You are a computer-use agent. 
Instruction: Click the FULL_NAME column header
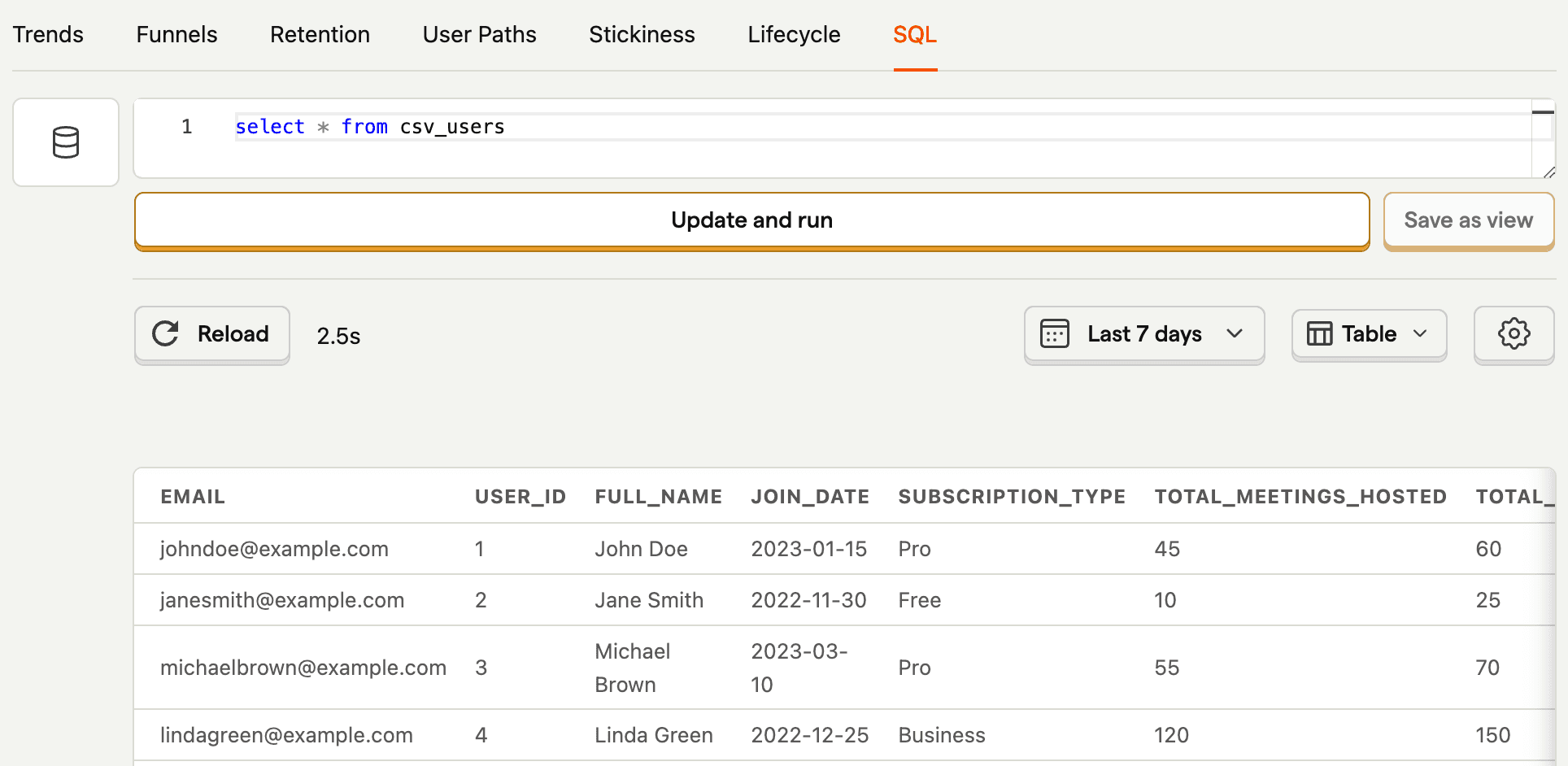click(658, 497)
